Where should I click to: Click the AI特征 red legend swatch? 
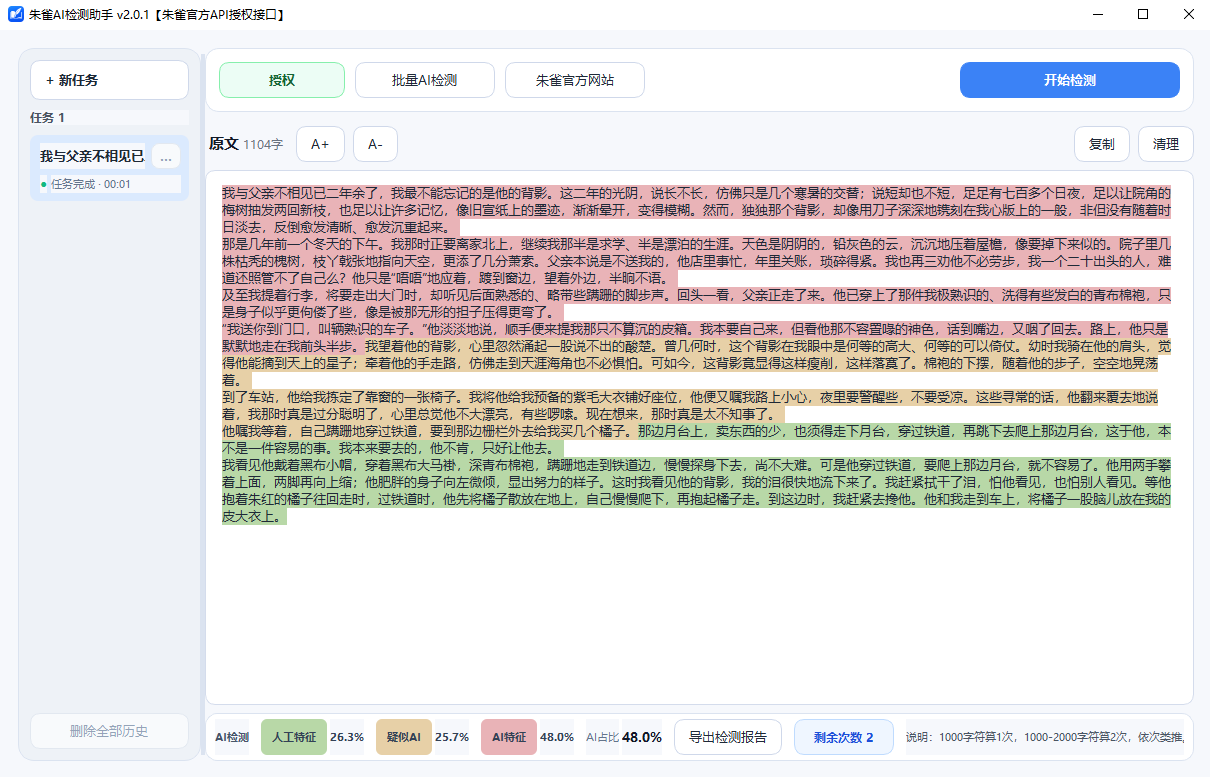pos(509,737)
